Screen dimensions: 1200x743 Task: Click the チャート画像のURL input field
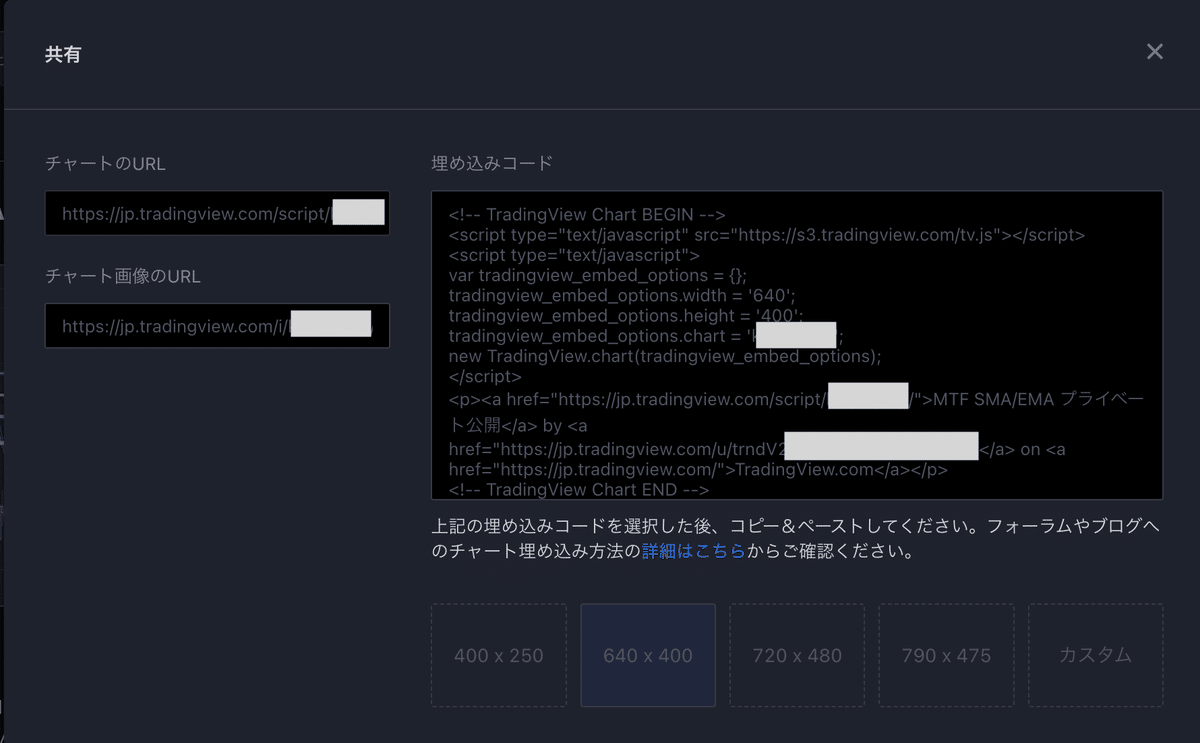[217, 326]
